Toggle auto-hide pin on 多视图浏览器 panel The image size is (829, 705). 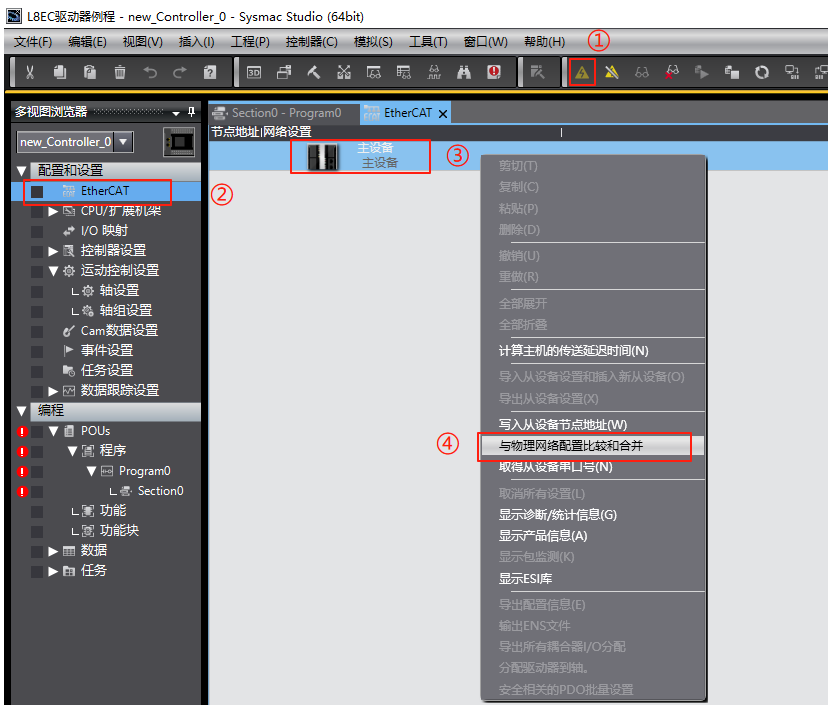[190, 112]
